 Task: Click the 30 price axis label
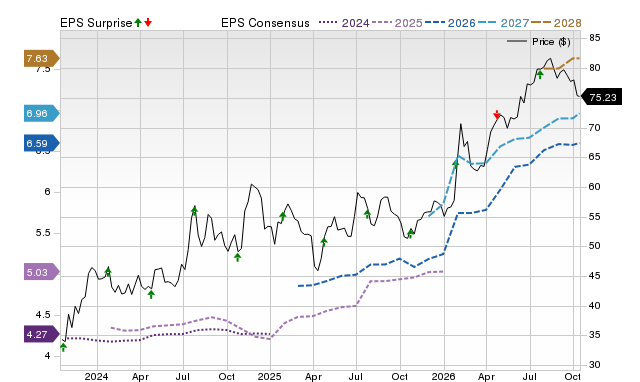point(595,364)
